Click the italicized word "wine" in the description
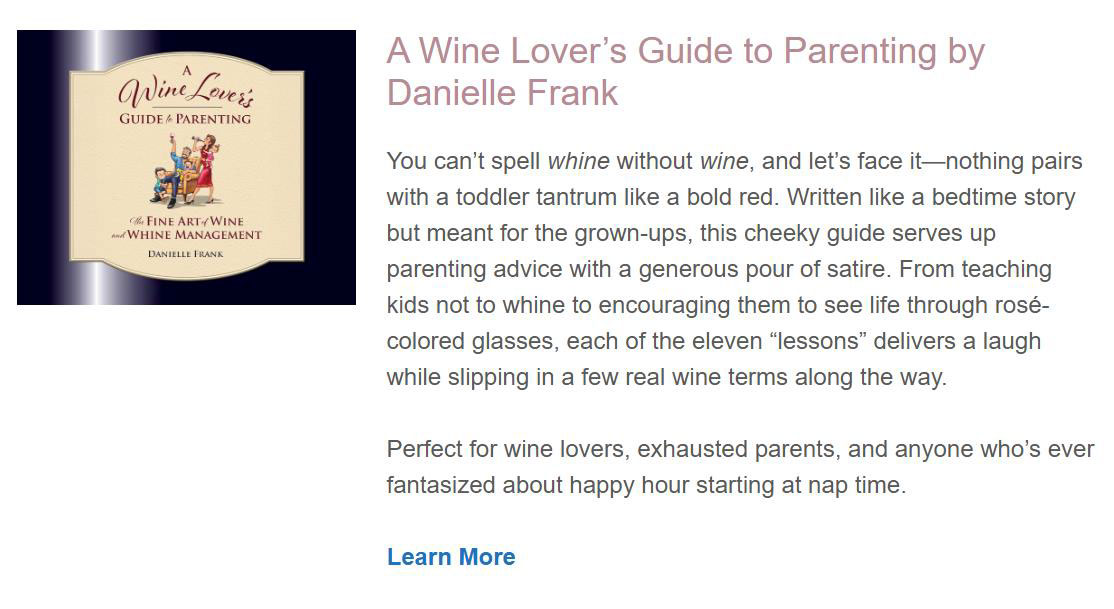The image size is (1114, 609). point(723,161)
